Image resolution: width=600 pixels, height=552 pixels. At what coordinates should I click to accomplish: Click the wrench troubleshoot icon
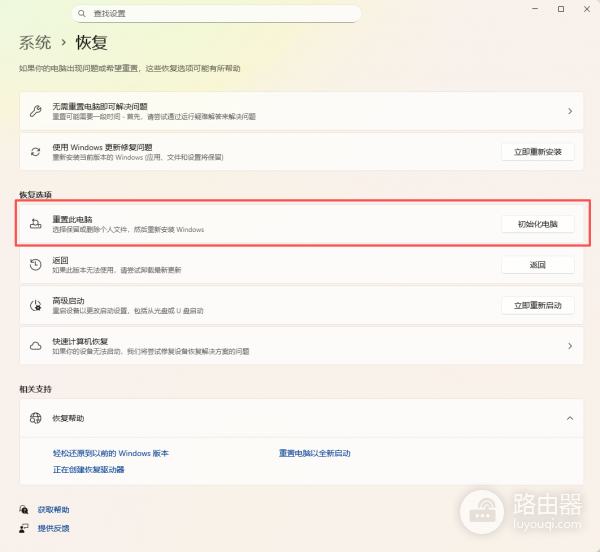click(x=36, y=111)
